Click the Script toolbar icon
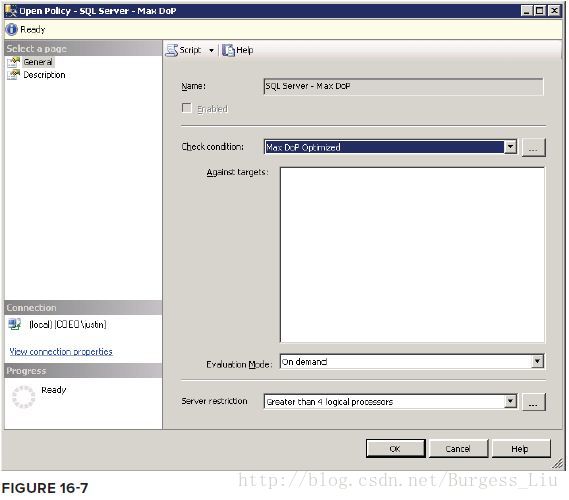569x500 pixels. coord(171,50)
